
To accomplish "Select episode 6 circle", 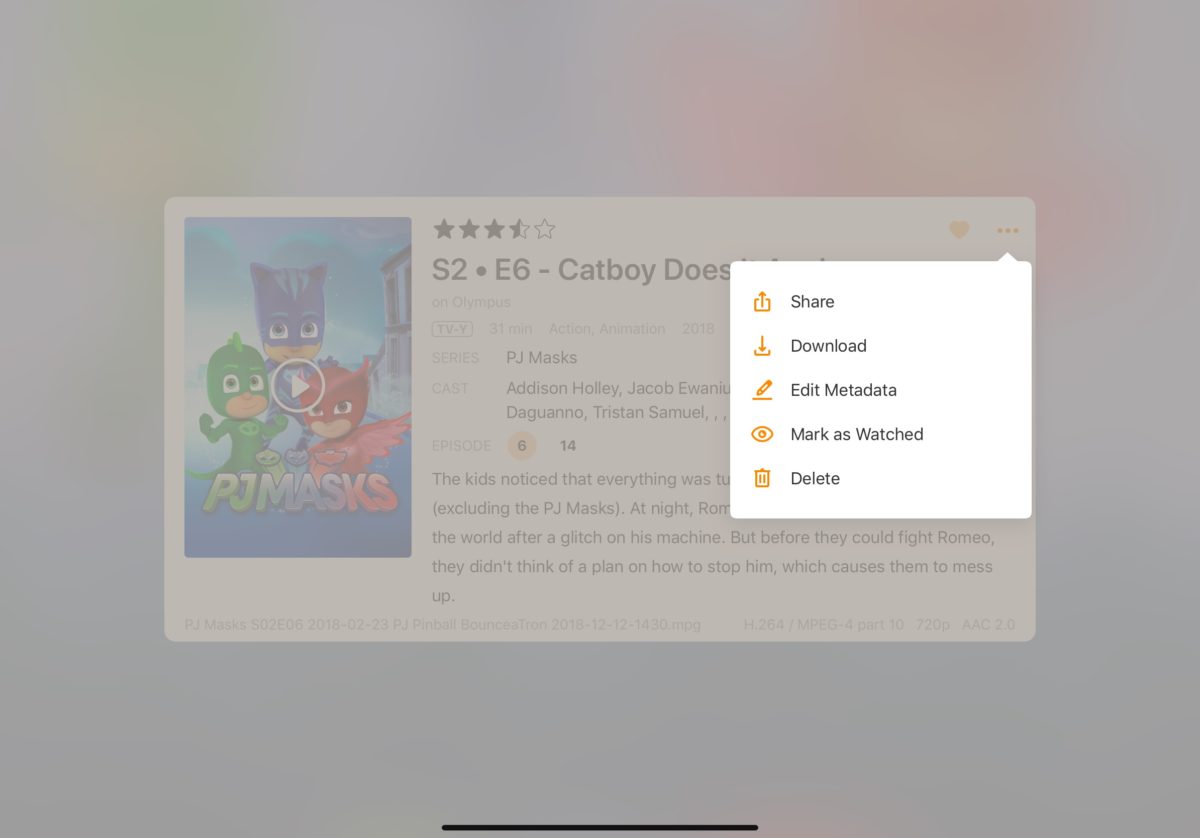I will 522,446.
